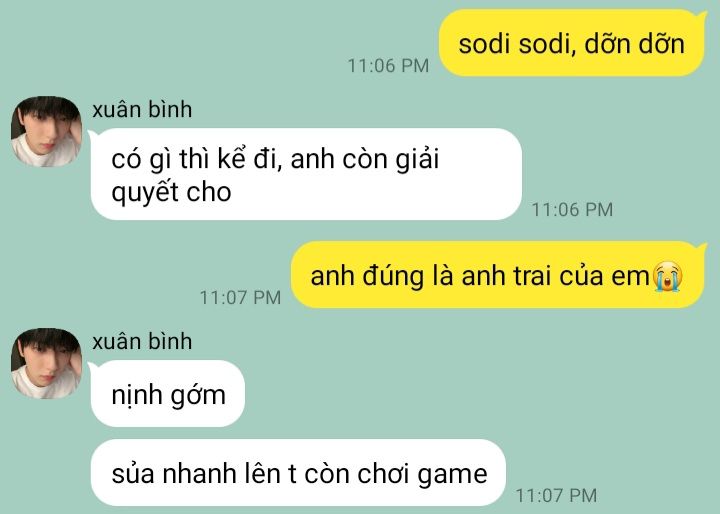
Task: Tap xuân bình's avatar beside "nịnh gớm"
Action: click(46, 363)
